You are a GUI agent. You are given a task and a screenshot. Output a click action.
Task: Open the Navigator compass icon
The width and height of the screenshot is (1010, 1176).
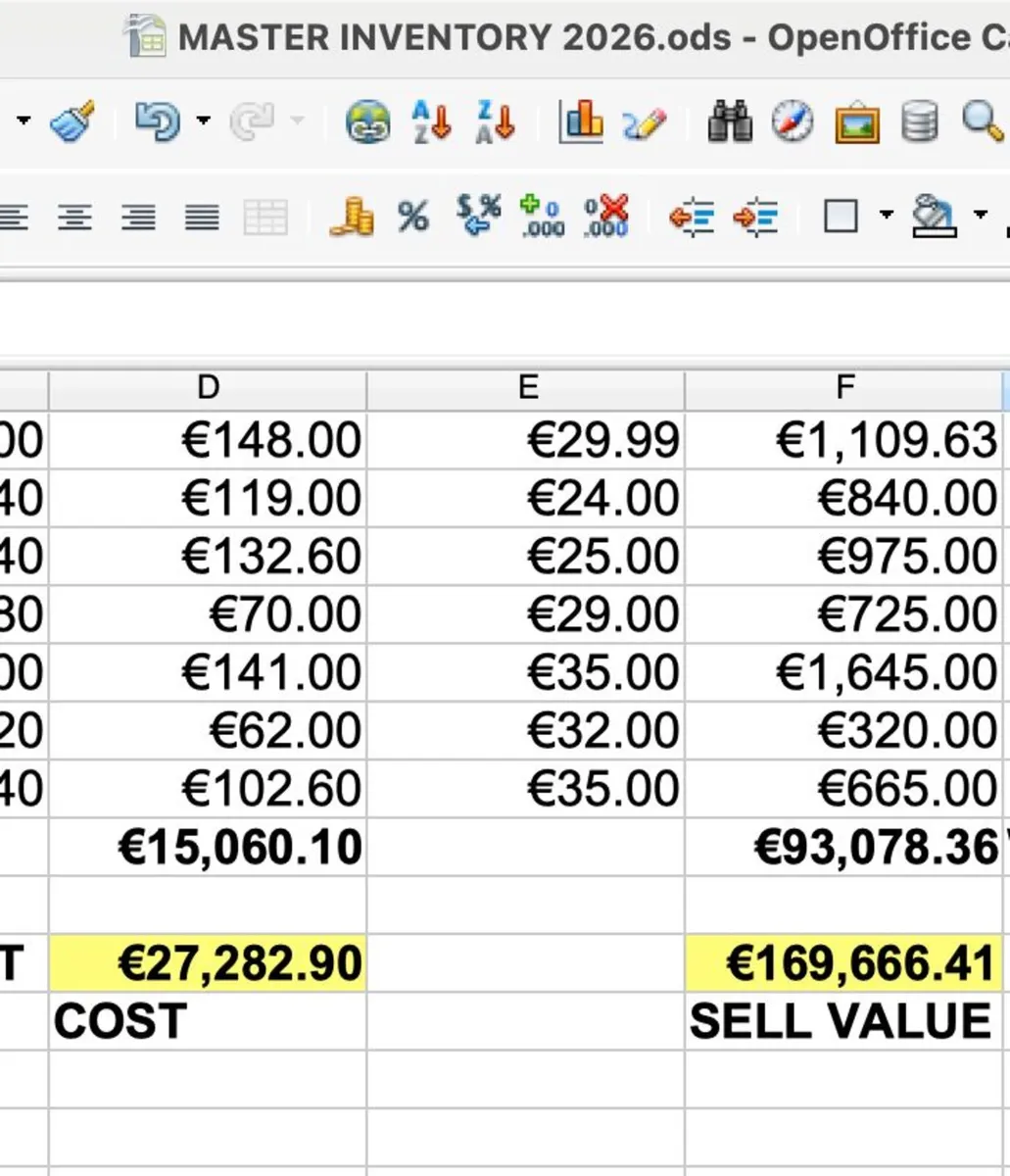click(792, 122)
